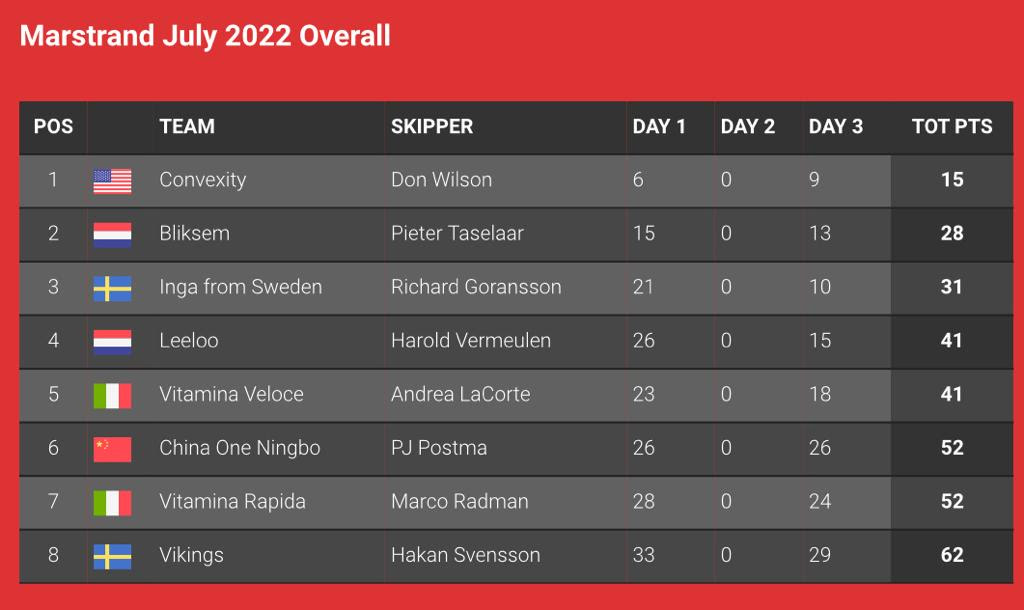1024x610 pixels.
Task: Click the POS column header
Action: coord(54,126)
